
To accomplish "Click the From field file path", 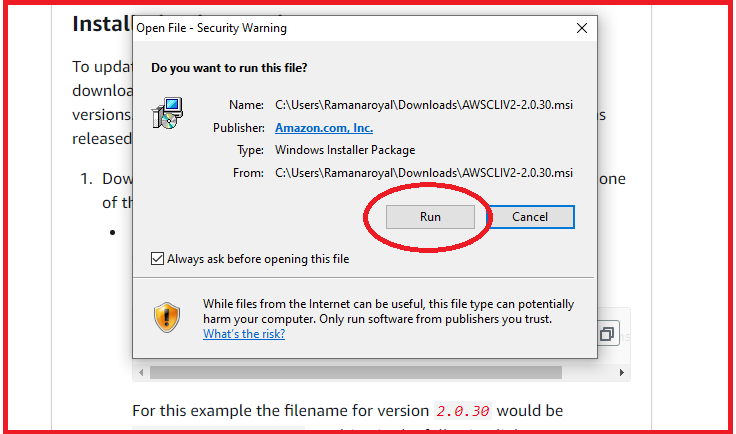I will (x=424, y=173).
